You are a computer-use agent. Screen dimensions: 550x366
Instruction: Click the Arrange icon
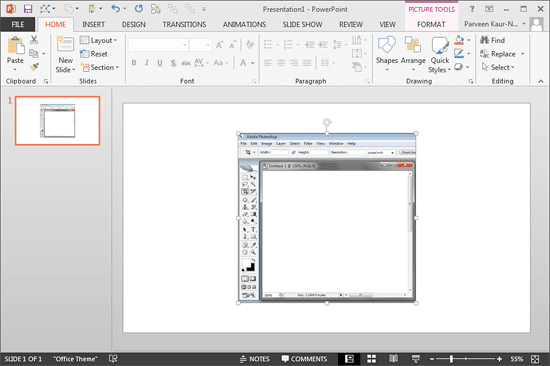coord(413,45)
